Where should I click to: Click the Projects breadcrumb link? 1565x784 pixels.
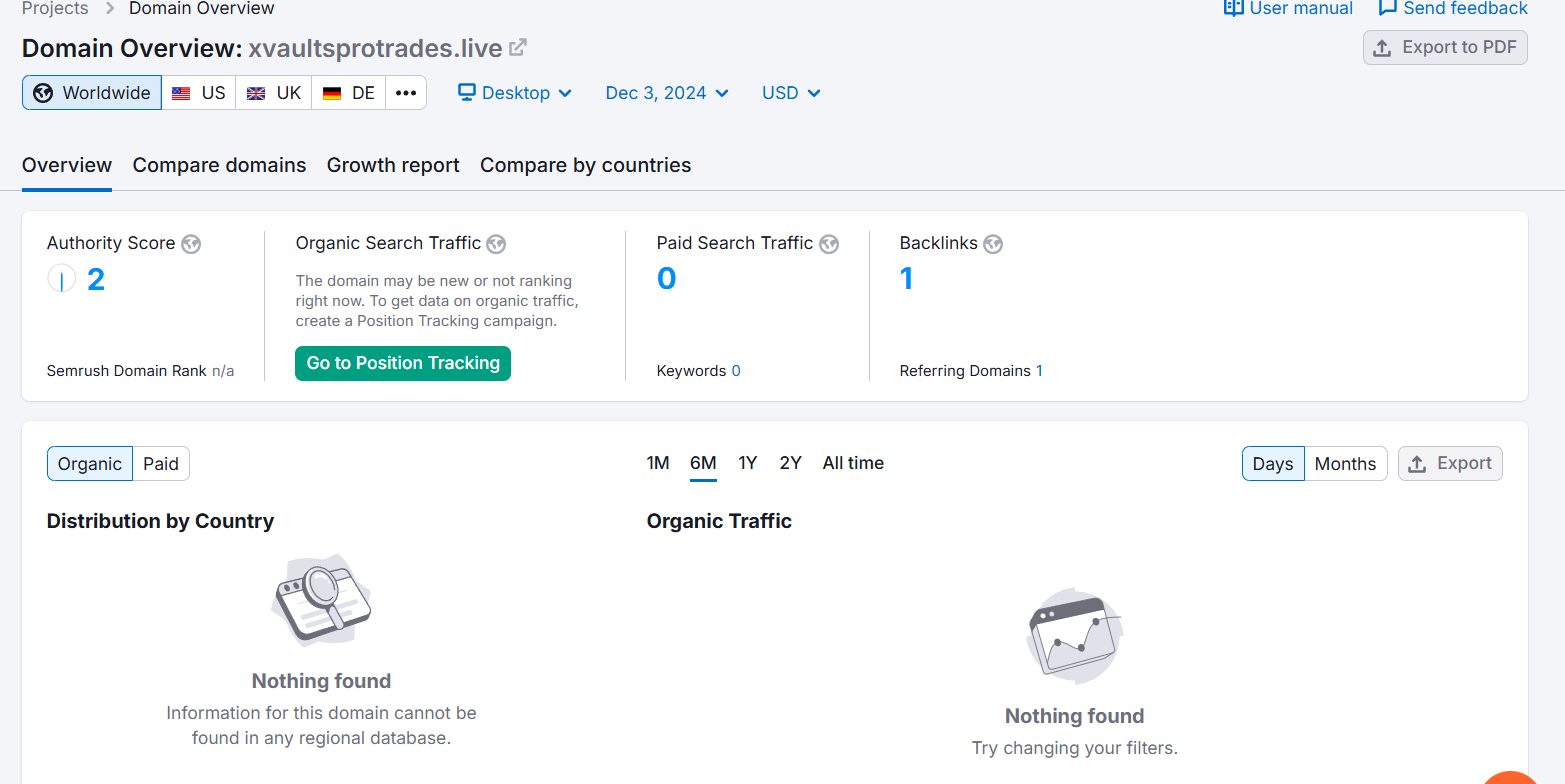pyautogui.click(x=55, y=8)
